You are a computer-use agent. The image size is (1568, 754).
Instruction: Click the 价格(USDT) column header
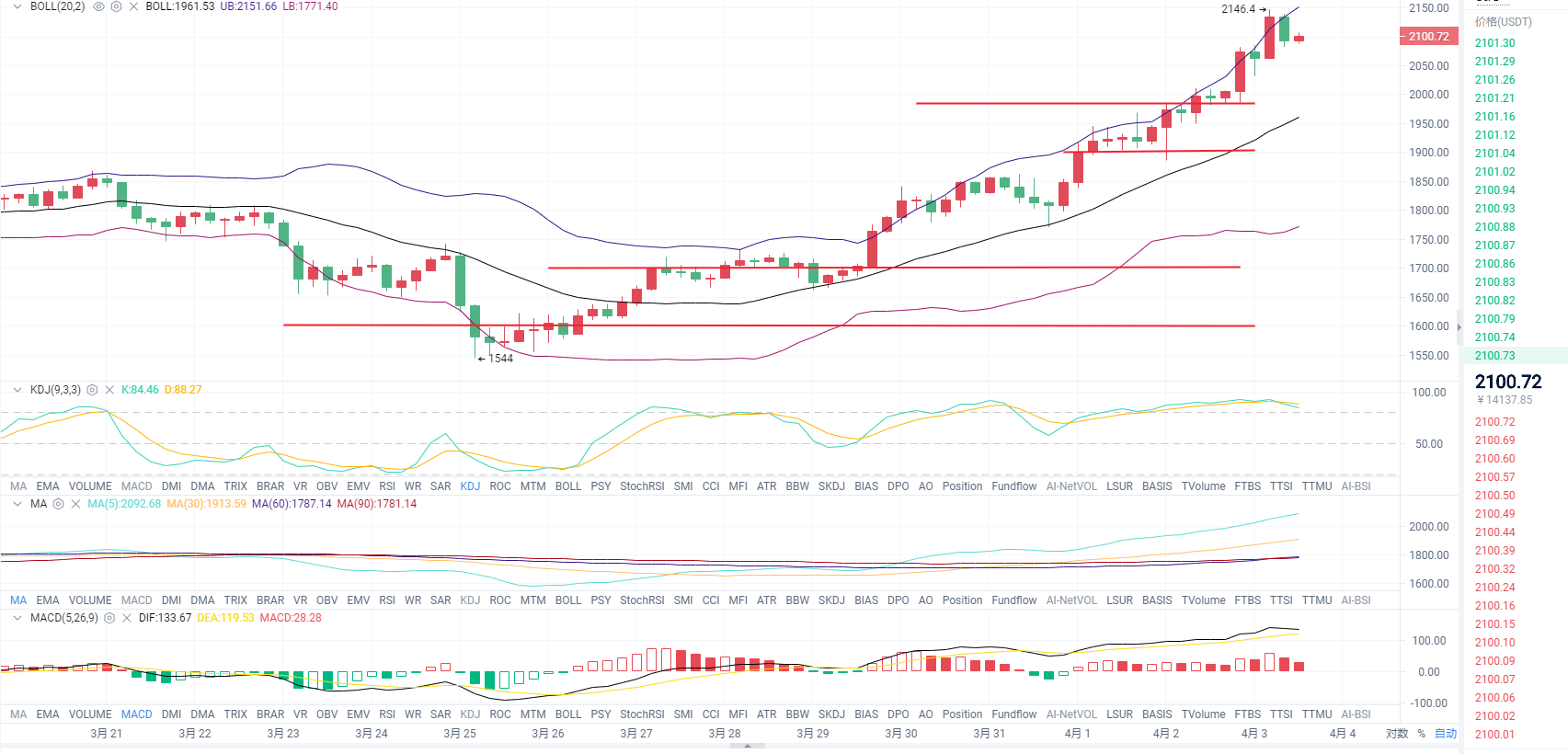(x=1504, y=22)
